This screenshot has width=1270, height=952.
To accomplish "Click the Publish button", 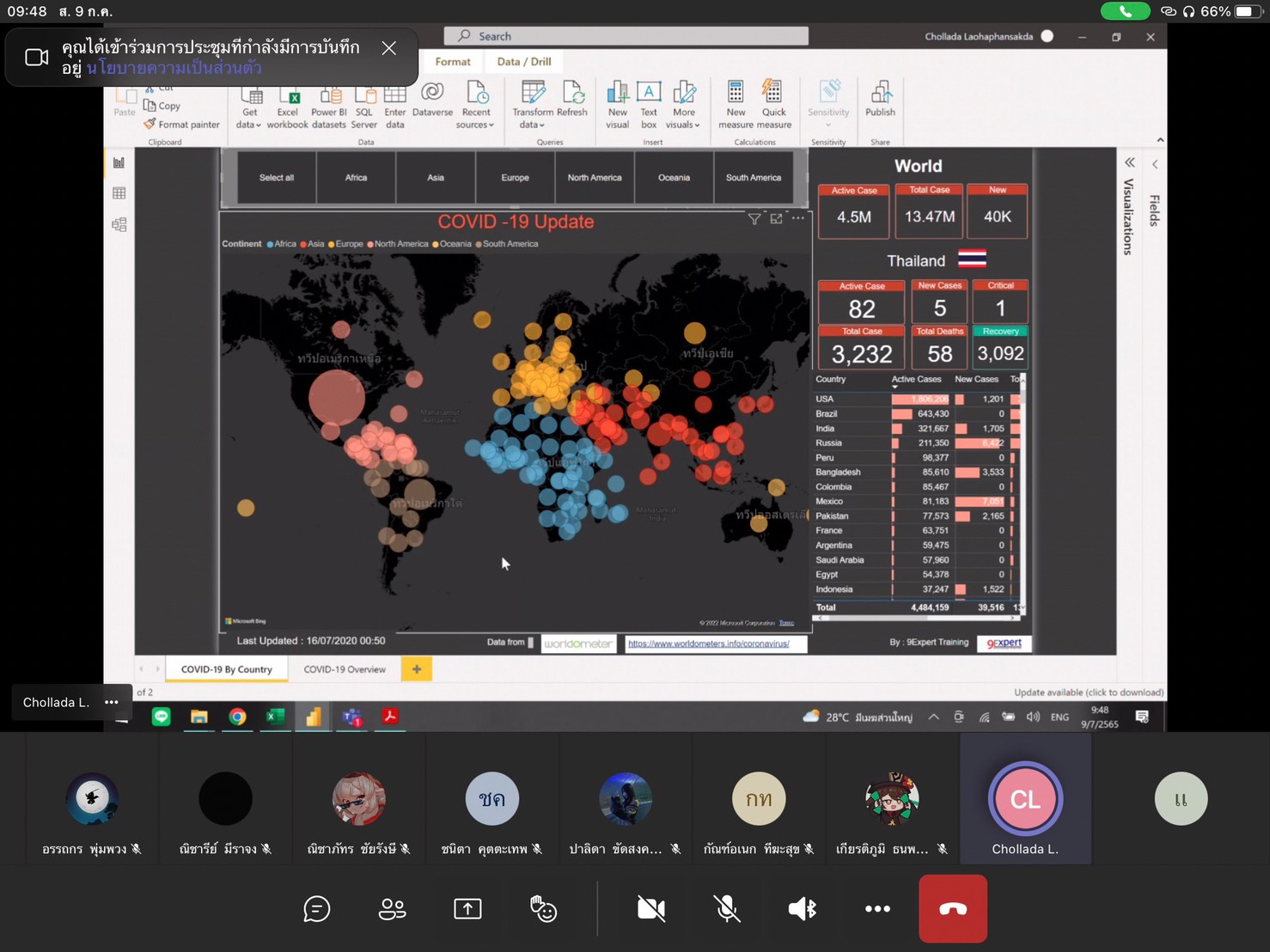I will (x=880, y=100).
